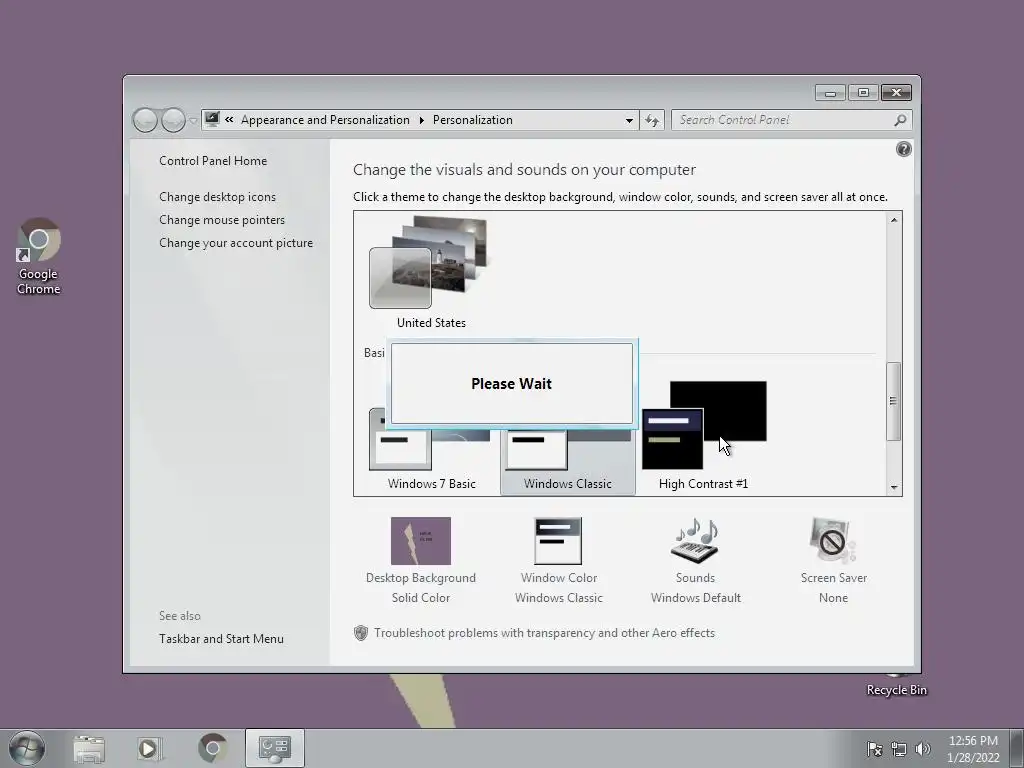Image resolution: width=1024 pixels, height=768 pixels.
Task: Click the Forward navigation arrow button
Action: pyautogui.click(x=173, y=120)
